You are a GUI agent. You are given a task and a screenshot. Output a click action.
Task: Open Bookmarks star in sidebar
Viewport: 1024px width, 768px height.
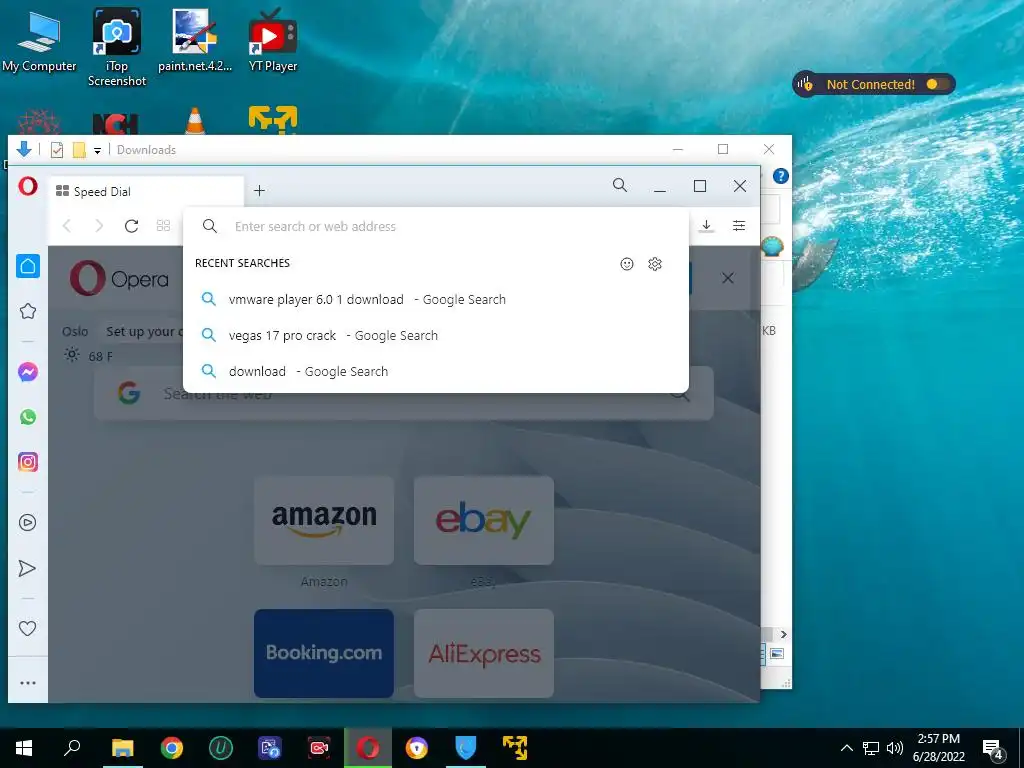click(x=27, y=312)
